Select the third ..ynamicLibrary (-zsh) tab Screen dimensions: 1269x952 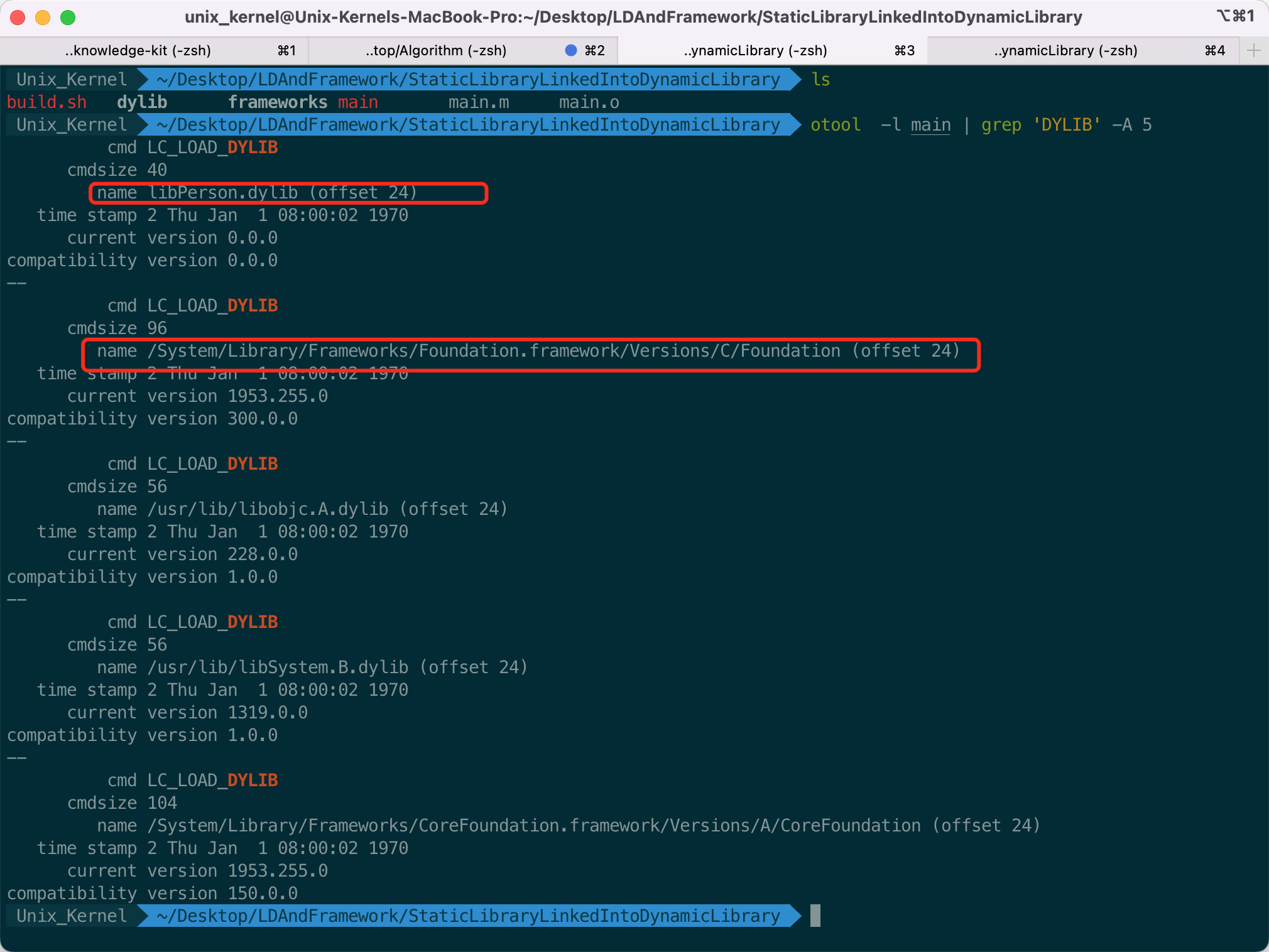(772, 50)
